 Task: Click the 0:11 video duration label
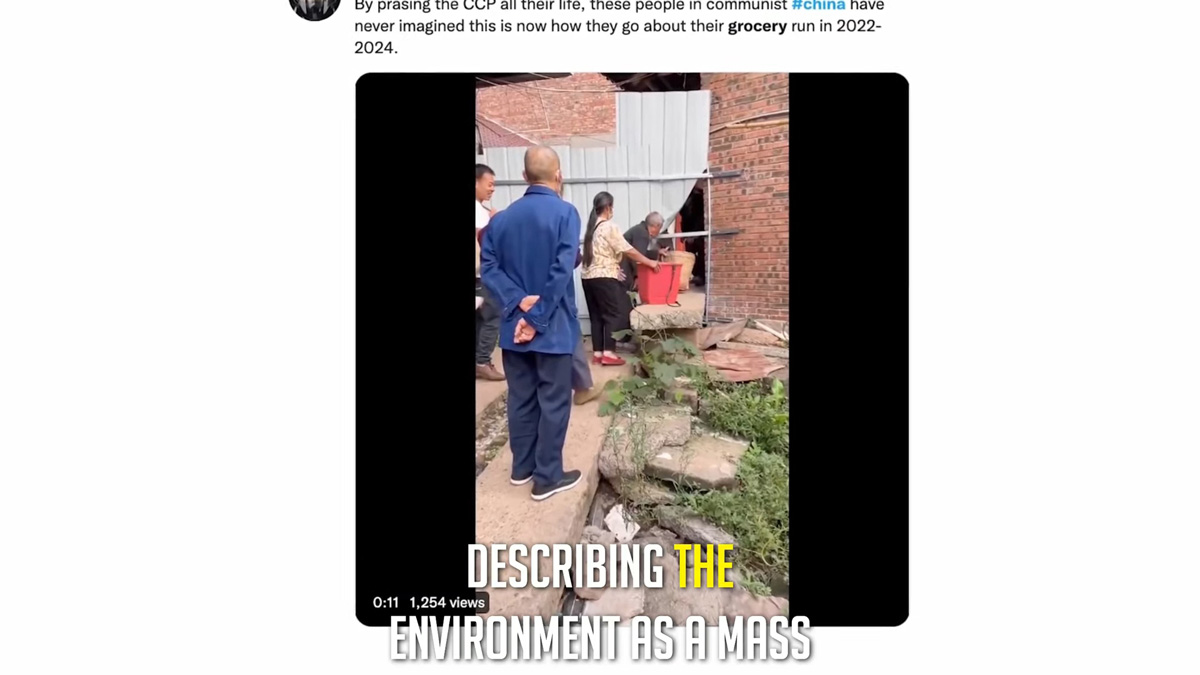(386, 602)
